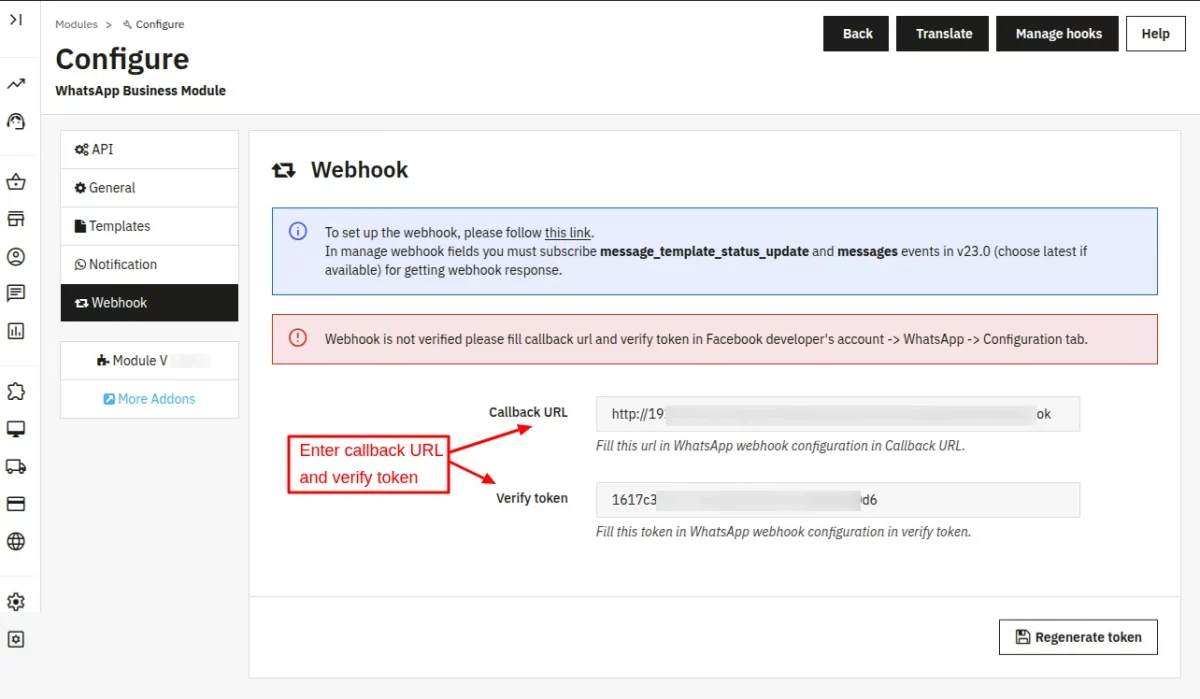
Task: Select the Verify token field
Action: point(838,499)
